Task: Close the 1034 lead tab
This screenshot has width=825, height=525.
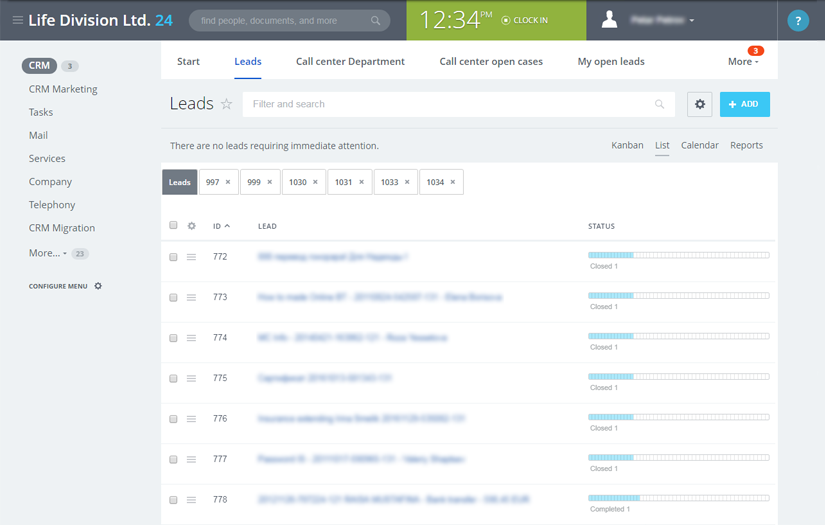Action: pos(452,182)
